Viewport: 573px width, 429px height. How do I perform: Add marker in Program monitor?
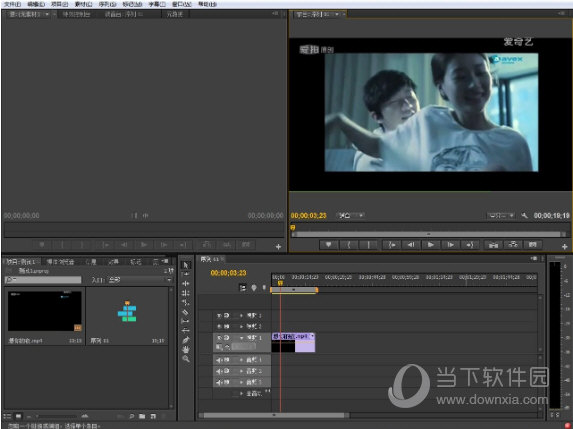pos(329,245)
